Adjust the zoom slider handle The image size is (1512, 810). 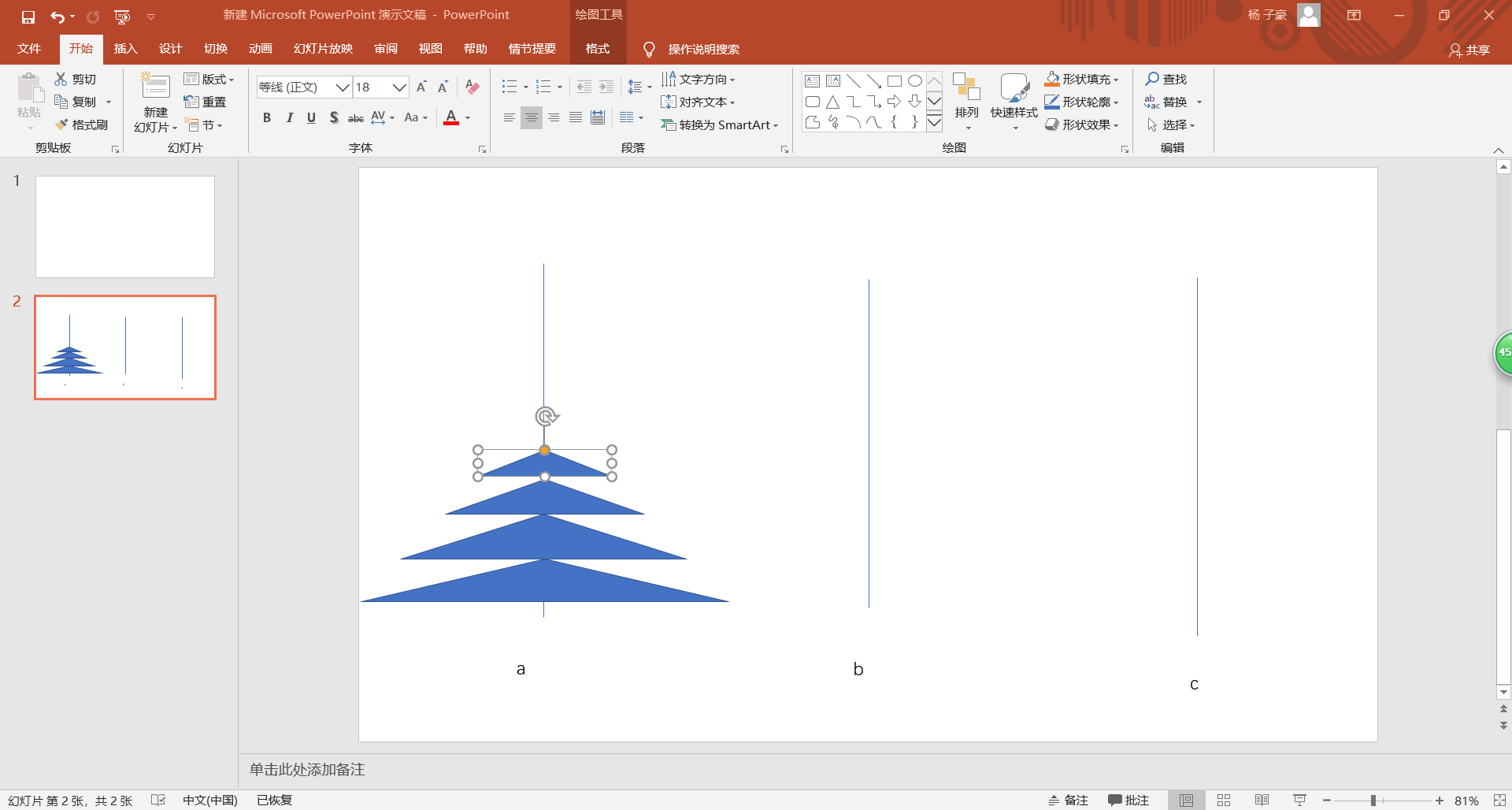pos(1373,801)
